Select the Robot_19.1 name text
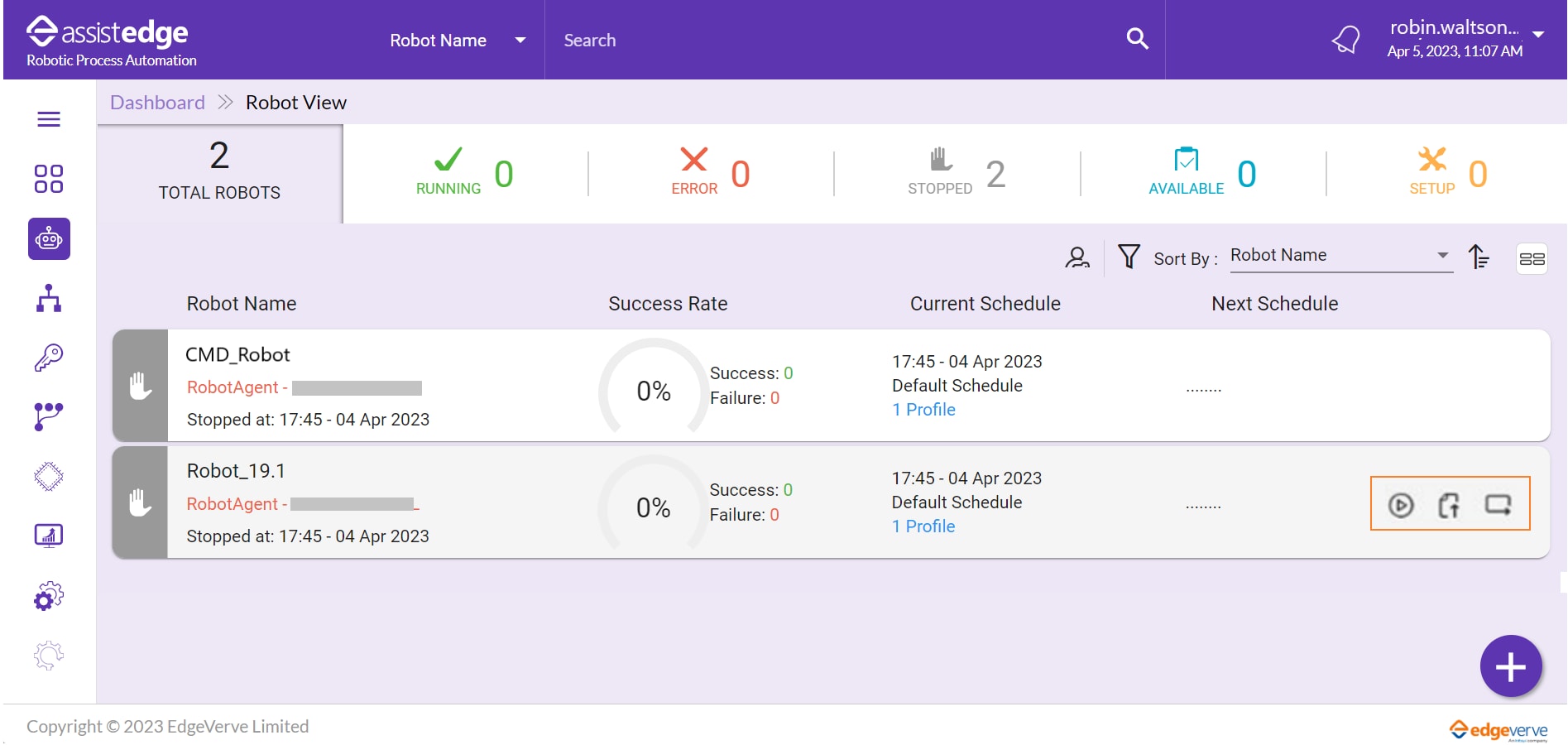 click(x=236, y=471)
